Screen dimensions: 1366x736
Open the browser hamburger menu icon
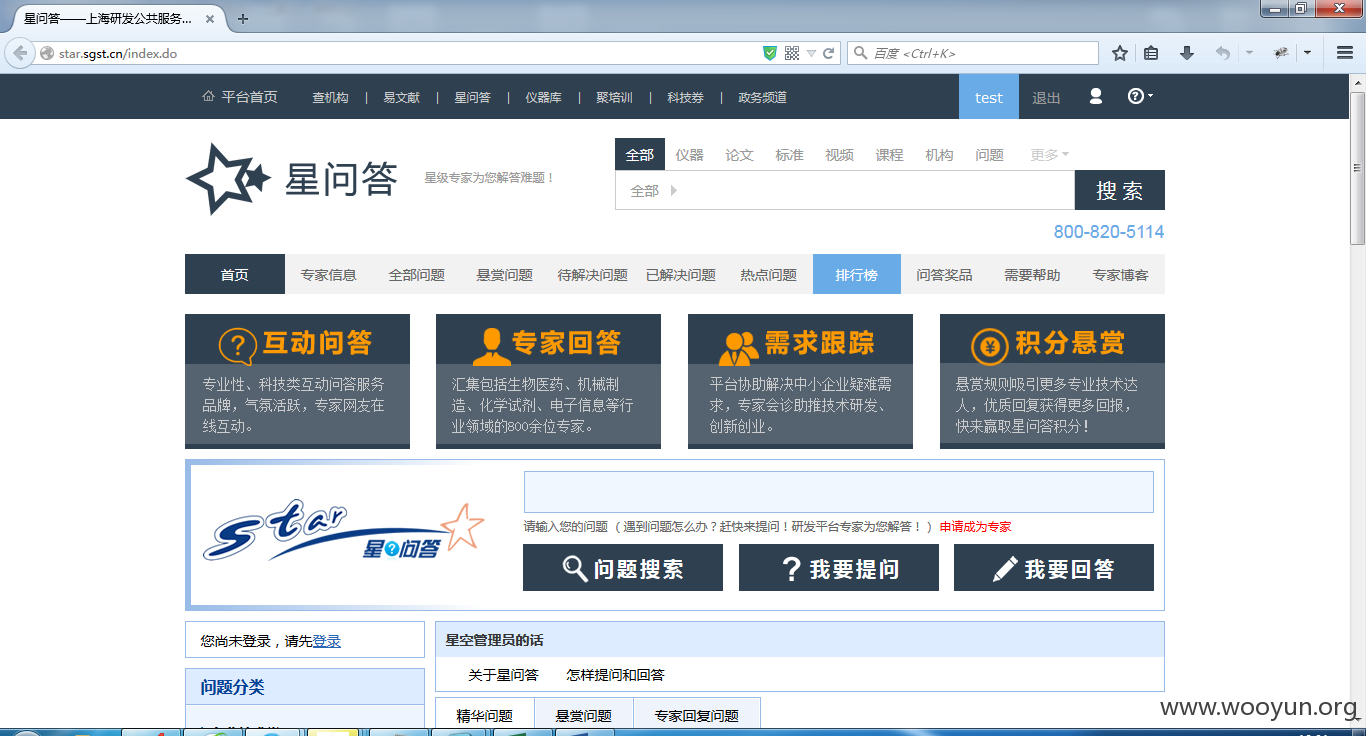(x=1345, y=53)
